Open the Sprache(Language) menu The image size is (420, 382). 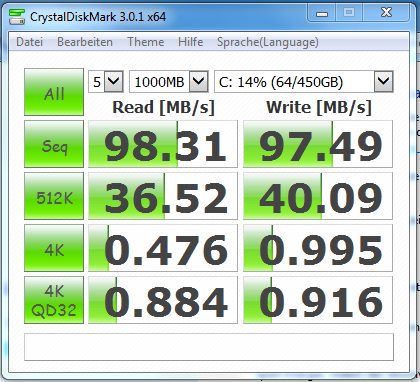point(268,42)
